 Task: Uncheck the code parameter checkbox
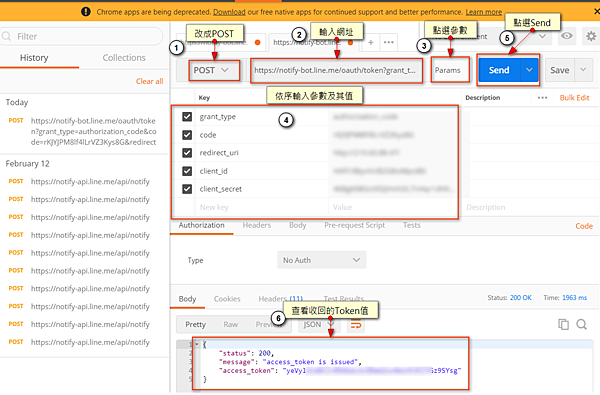click(x=187, y=135)
